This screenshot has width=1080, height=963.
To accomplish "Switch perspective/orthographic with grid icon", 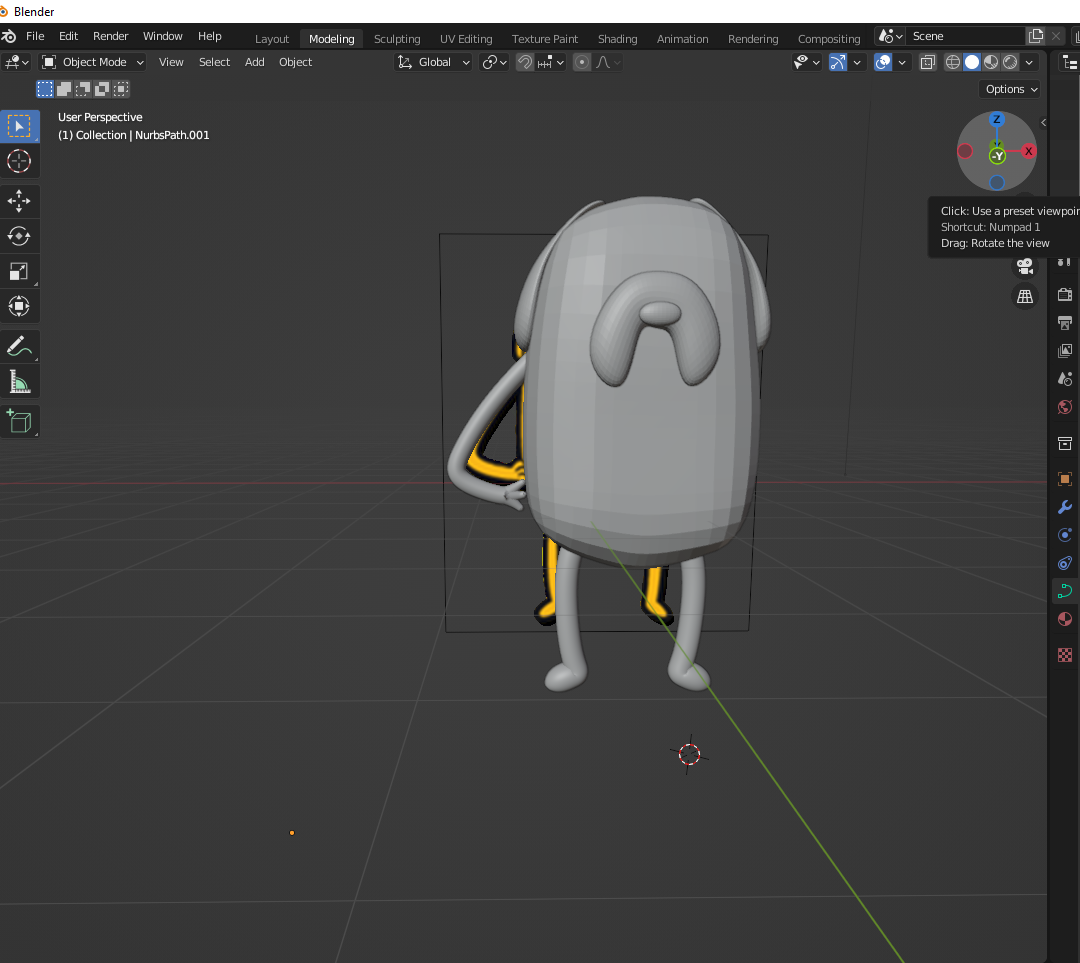I will click(x=1025, y=296).
